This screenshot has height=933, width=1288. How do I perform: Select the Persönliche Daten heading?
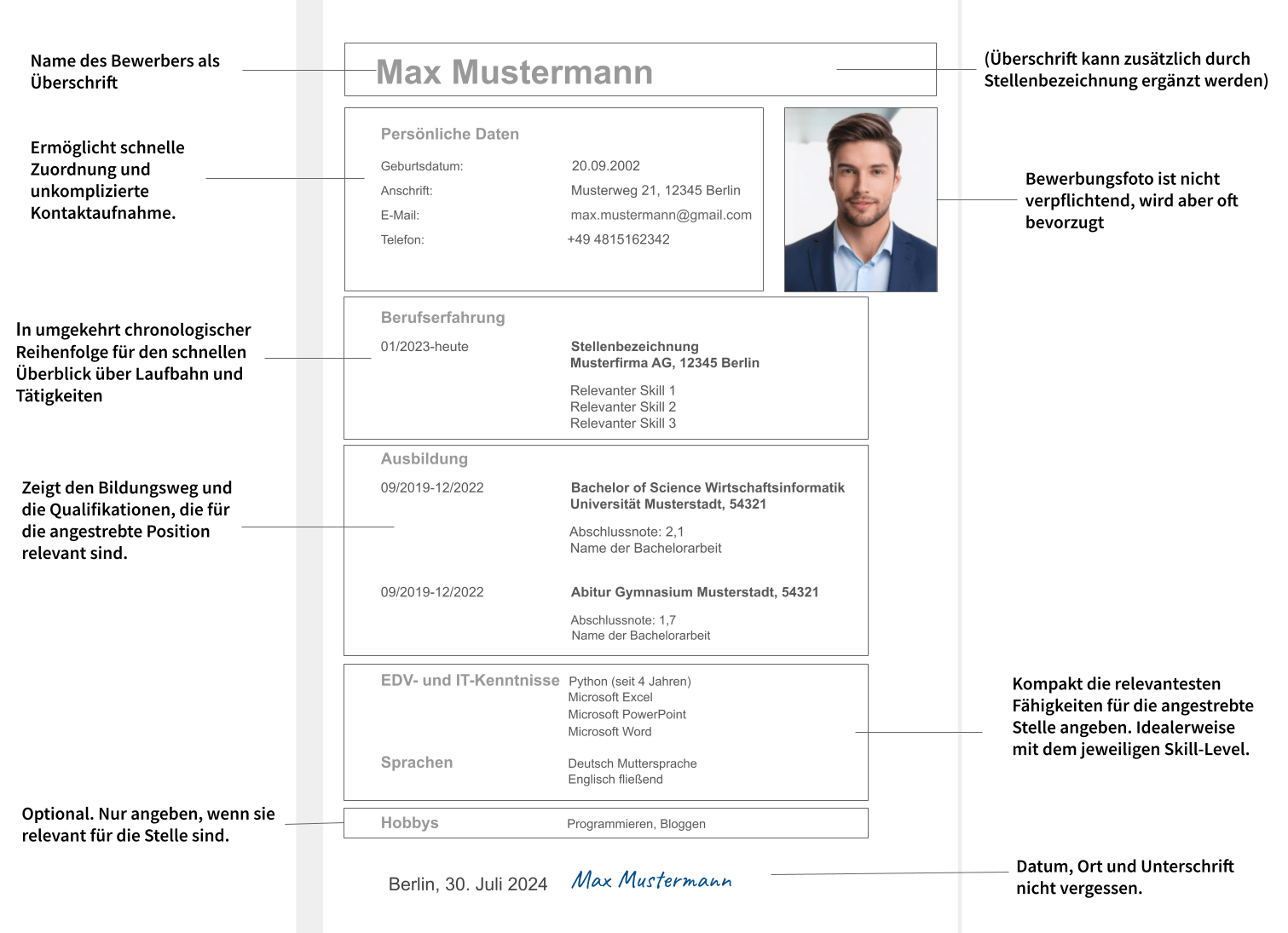[x=449, y=134]
